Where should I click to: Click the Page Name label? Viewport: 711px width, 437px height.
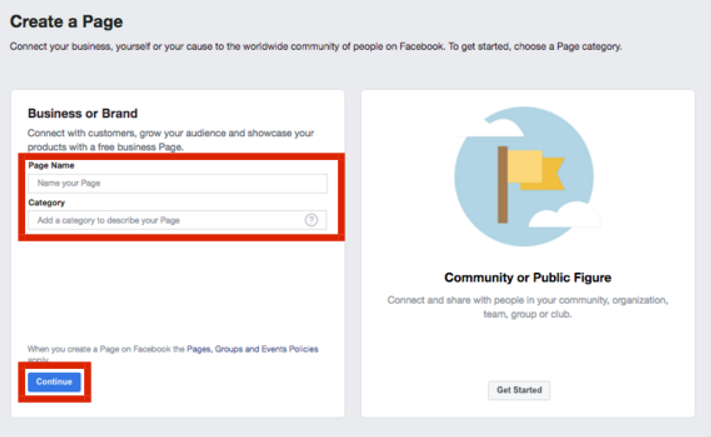51,165
